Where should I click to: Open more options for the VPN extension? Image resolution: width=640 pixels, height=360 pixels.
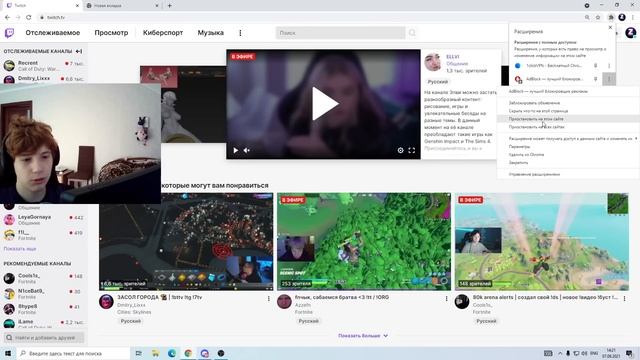coord(609,65)
